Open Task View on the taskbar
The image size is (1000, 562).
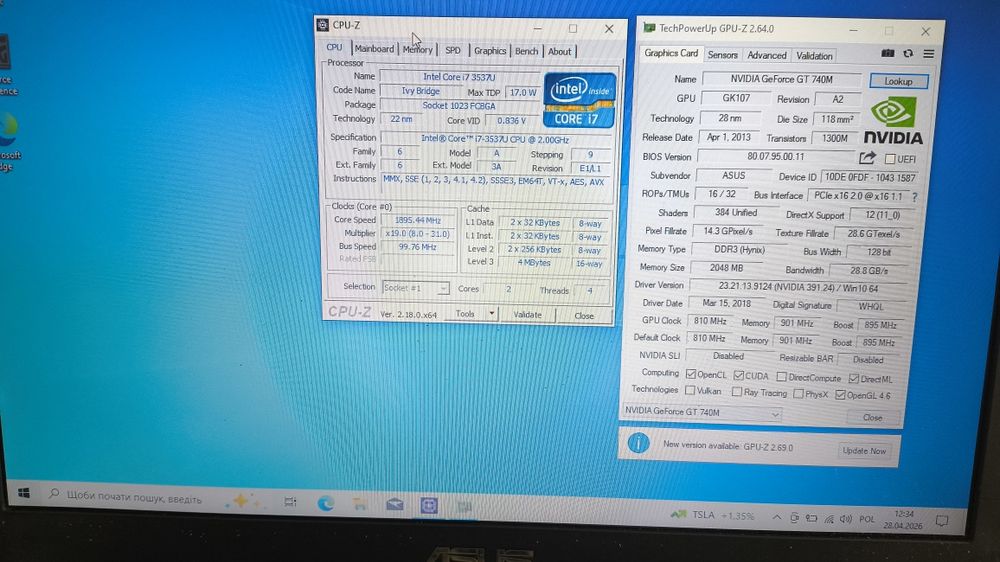(x=290, y=502)
